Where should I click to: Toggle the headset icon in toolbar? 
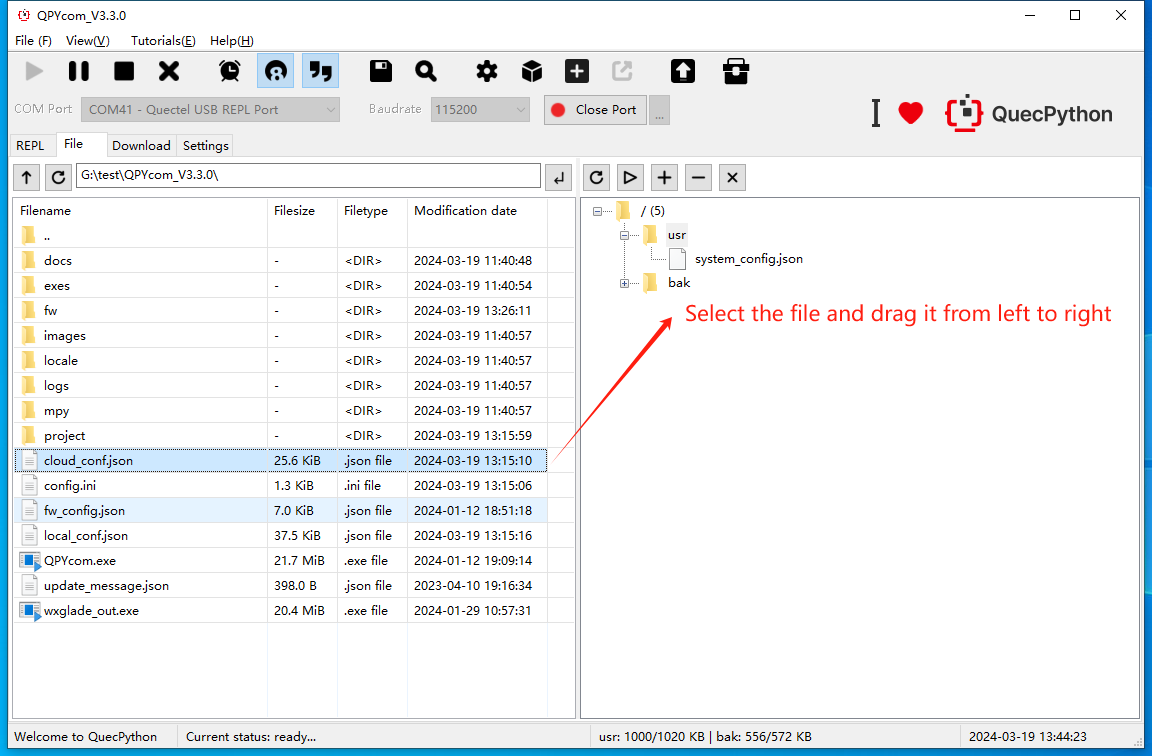(x=276, y=71)
